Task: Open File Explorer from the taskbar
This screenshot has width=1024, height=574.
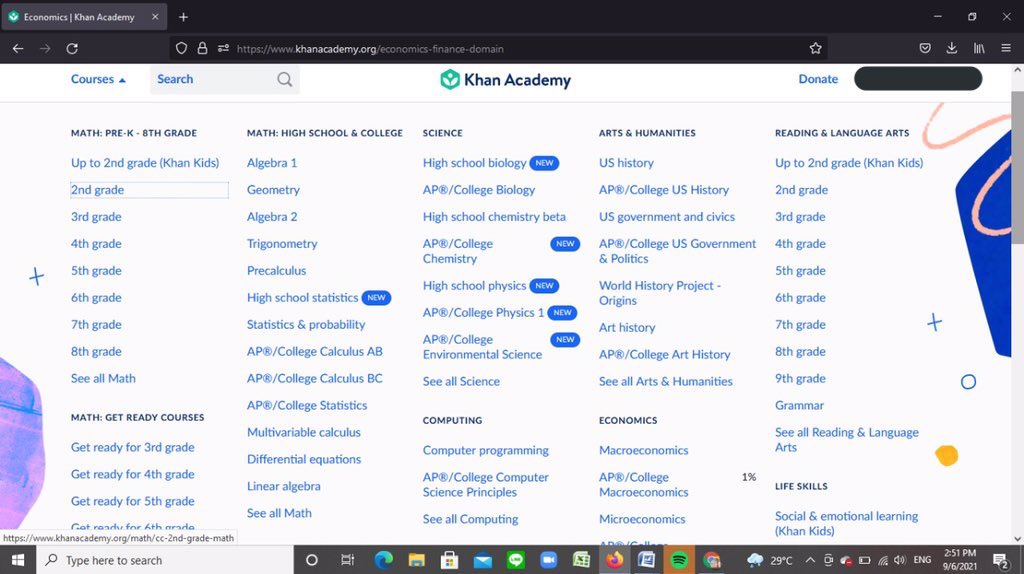Action: tap(417, 560)
